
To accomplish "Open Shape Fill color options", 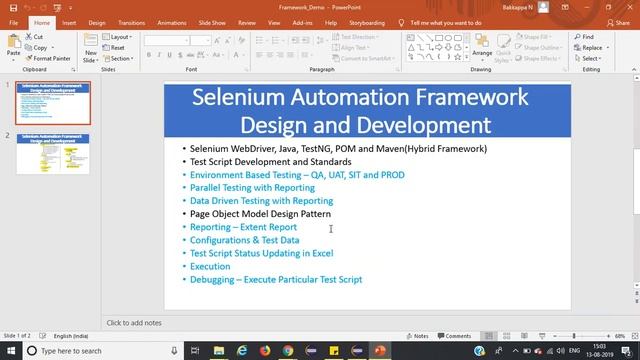I will pos(534,37).
